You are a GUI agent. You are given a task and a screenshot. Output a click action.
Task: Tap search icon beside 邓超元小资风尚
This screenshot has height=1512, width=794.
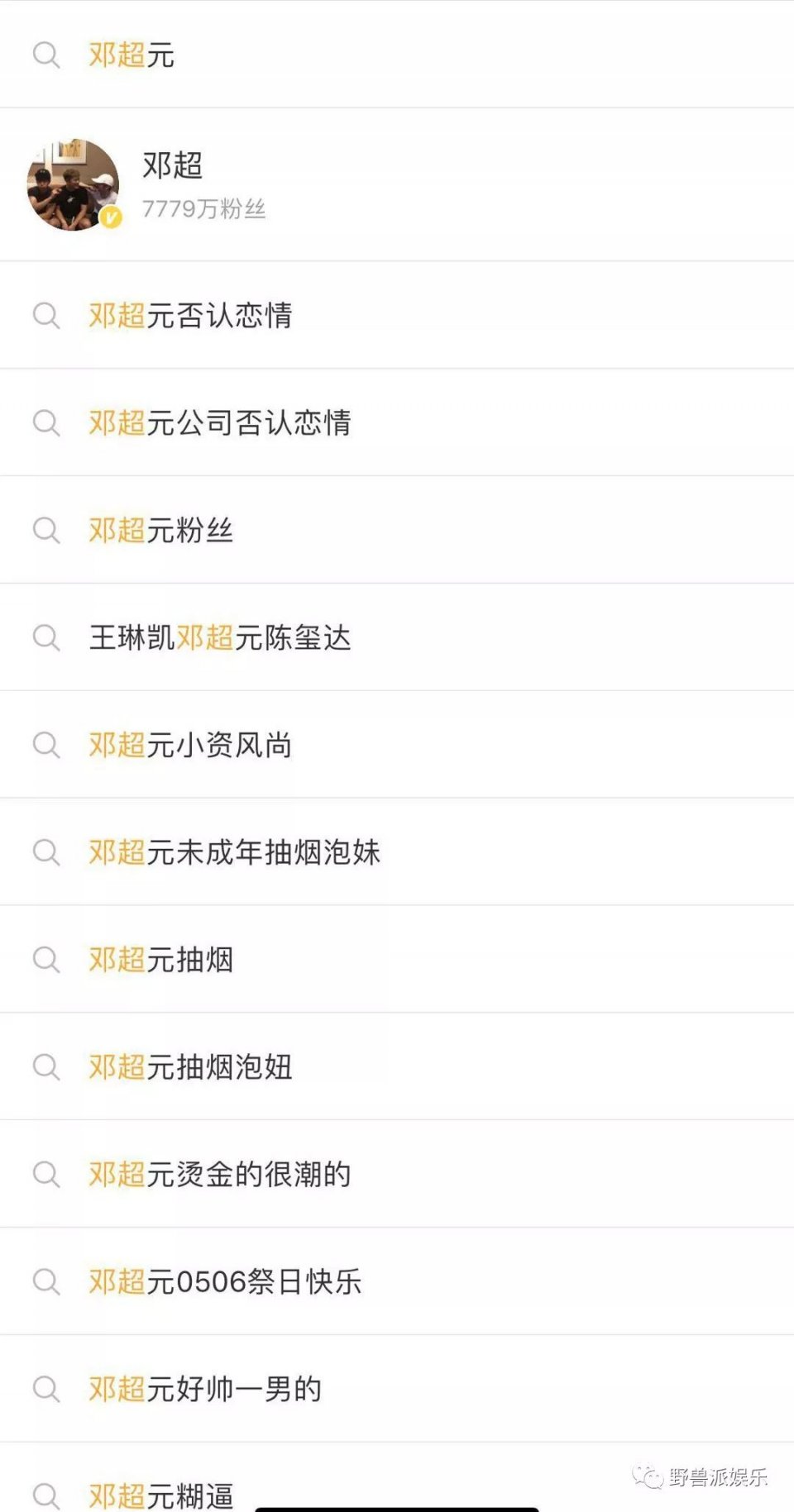coord(46,746)
